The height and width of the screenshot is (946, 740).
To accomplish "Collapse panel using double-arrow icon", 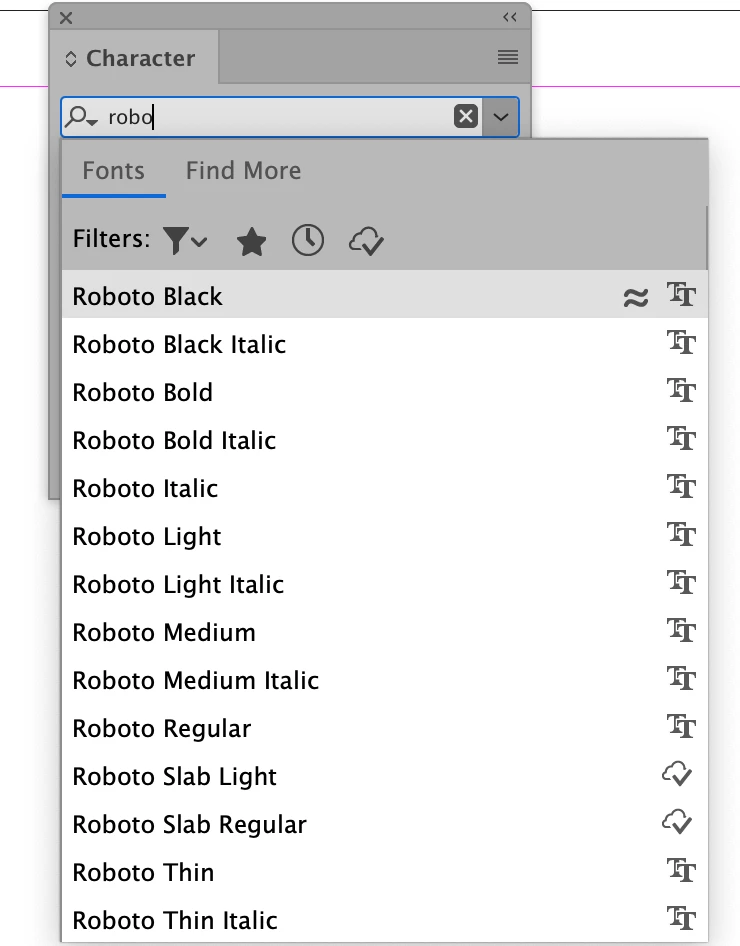I will [510, 17].
